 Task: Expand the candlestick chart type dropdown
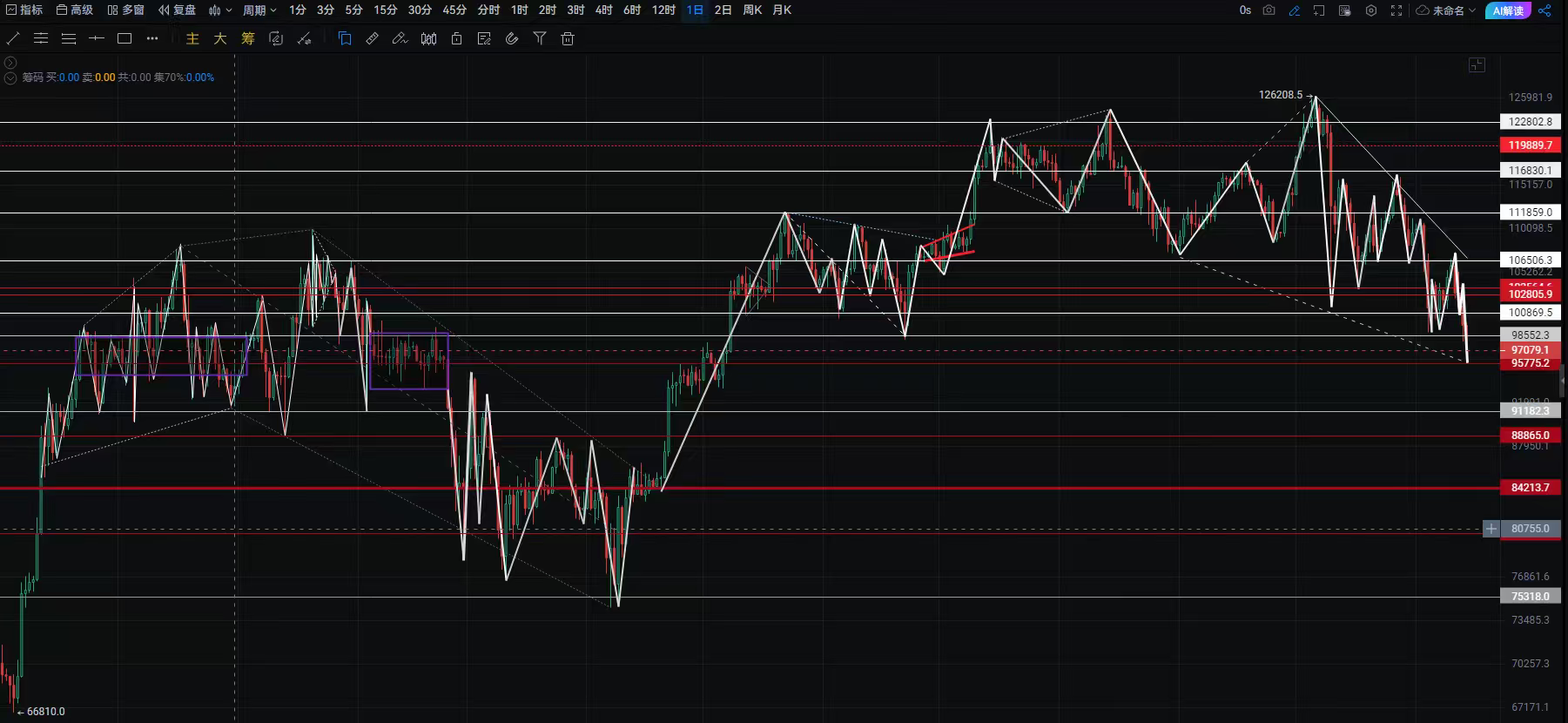pos(220,10)
